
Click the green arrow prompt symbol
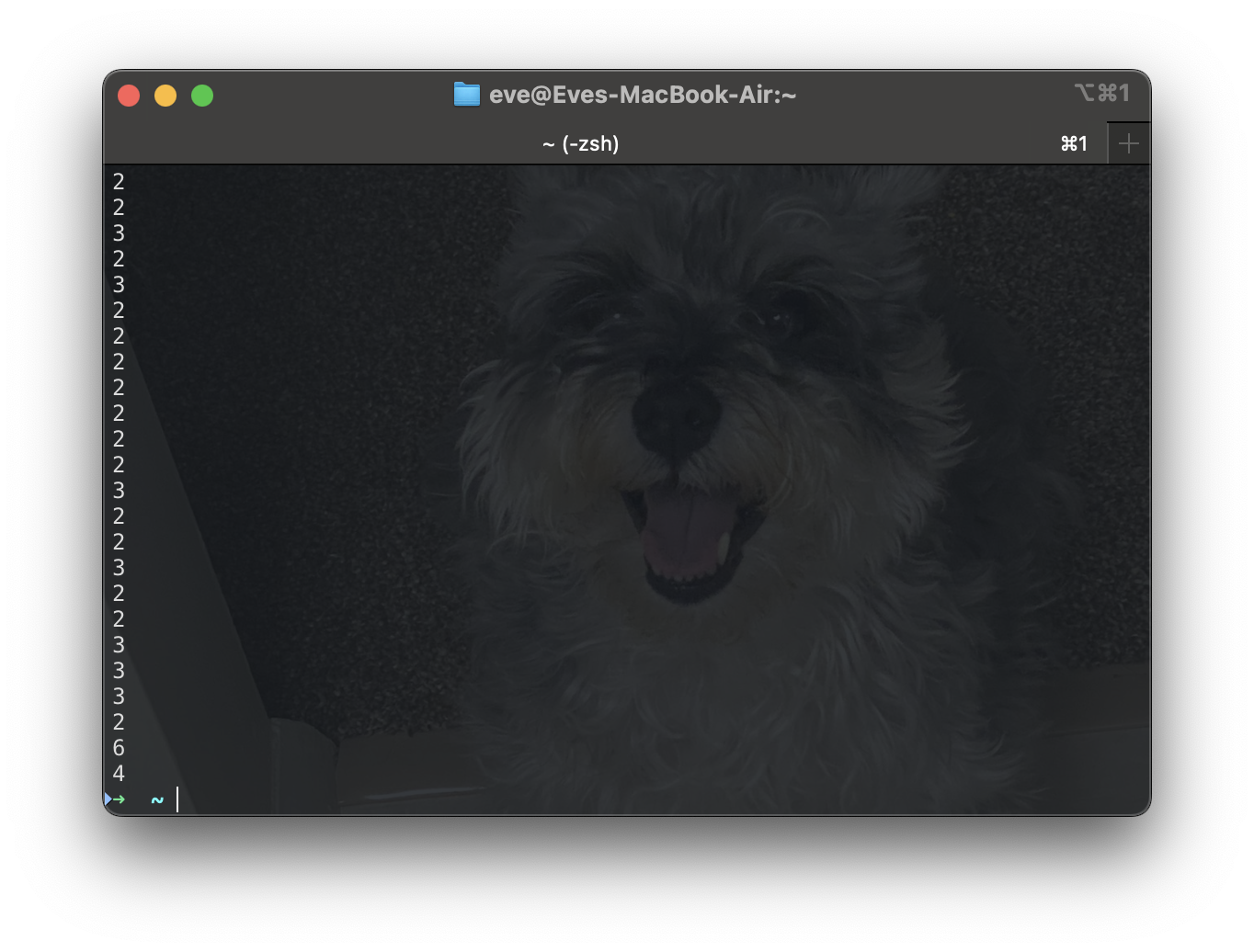[x=120, y=799]
